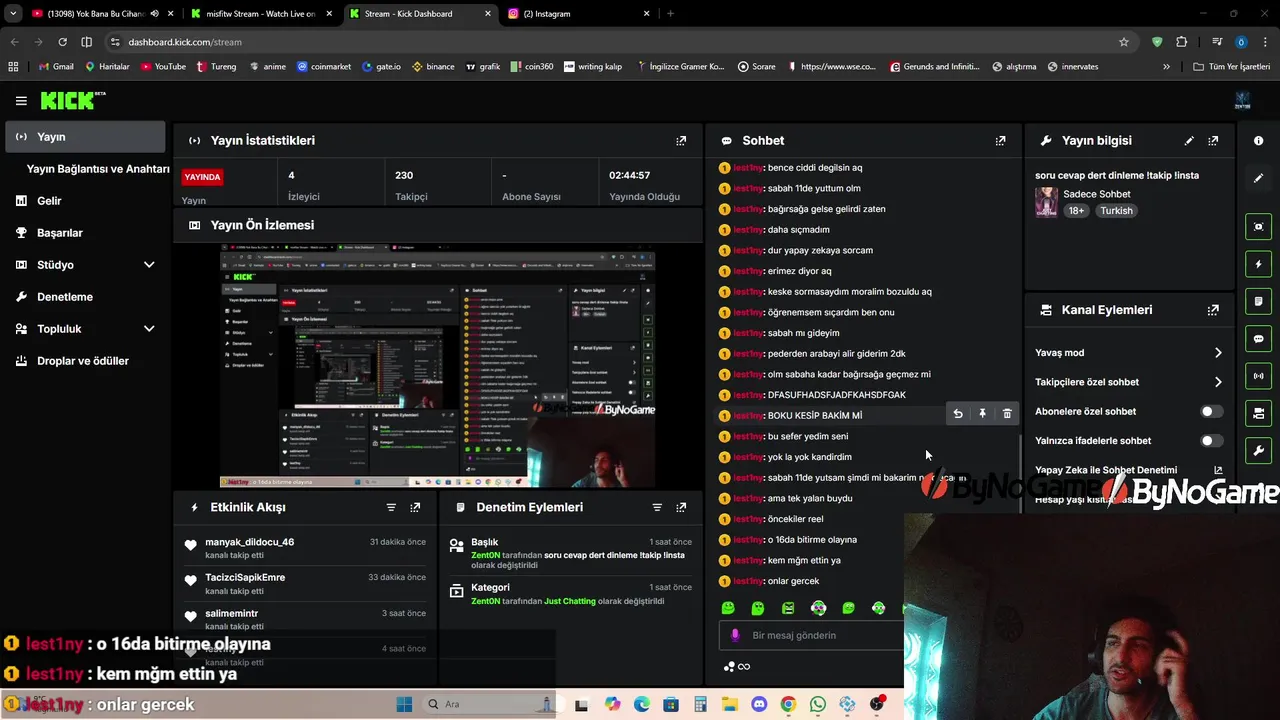Open WhatsApp from the Windows taskbar

point(818,705)
